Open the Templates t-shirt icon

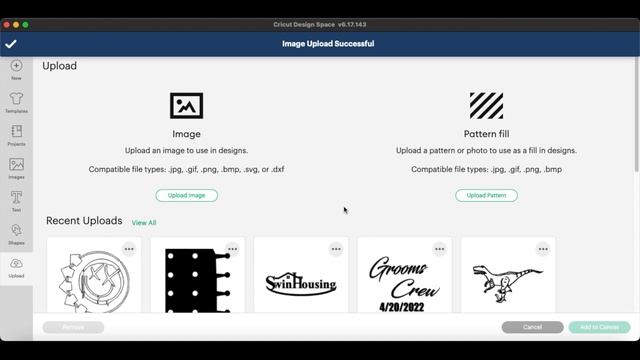16,98
